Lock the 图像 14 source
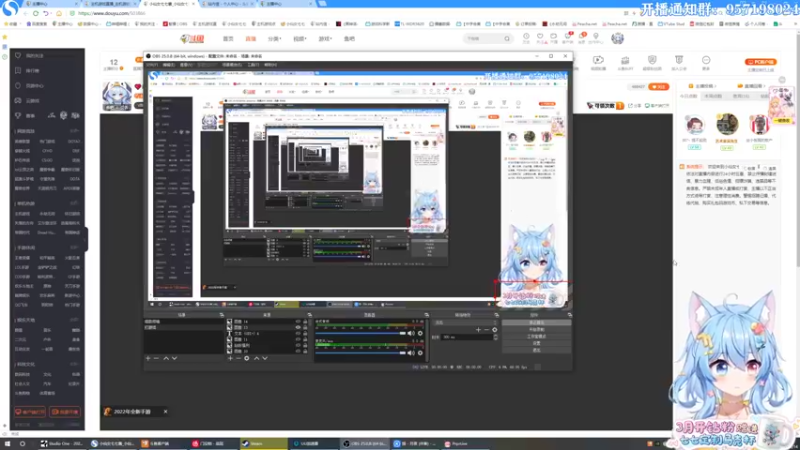This screenshot has height=450, width=800. pyautogui.click(x=305, y=322)
